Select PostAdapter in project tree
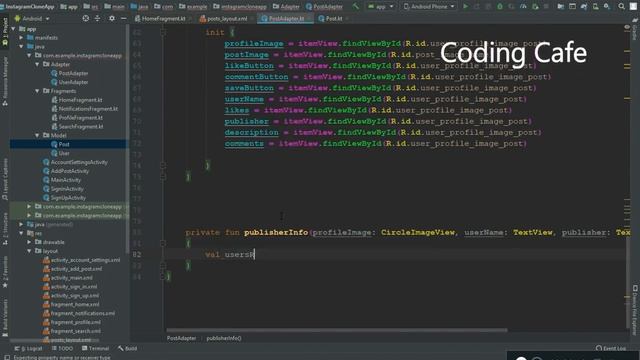 click(73, 73)
